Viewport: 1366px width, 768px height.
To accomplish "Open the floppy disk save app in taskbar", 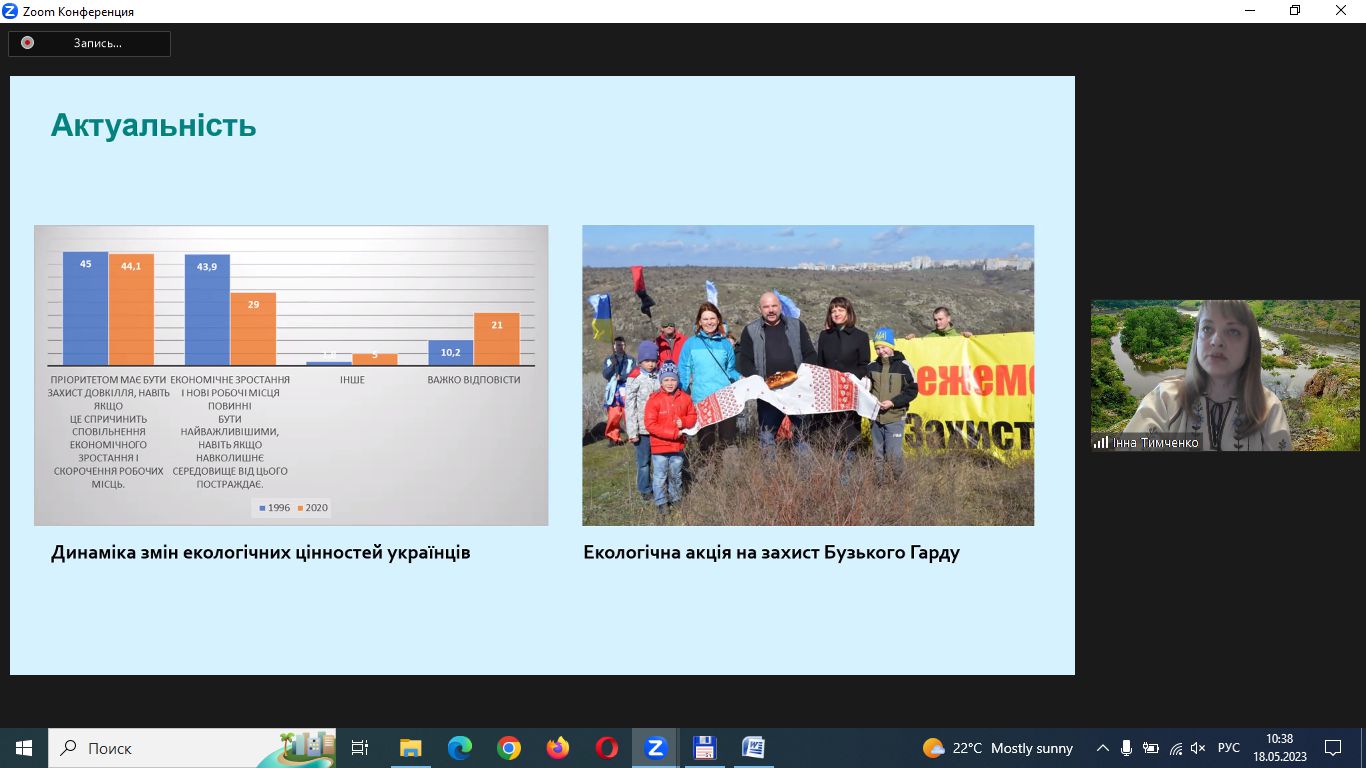I will pyautogui.click(x=705, y=747).
